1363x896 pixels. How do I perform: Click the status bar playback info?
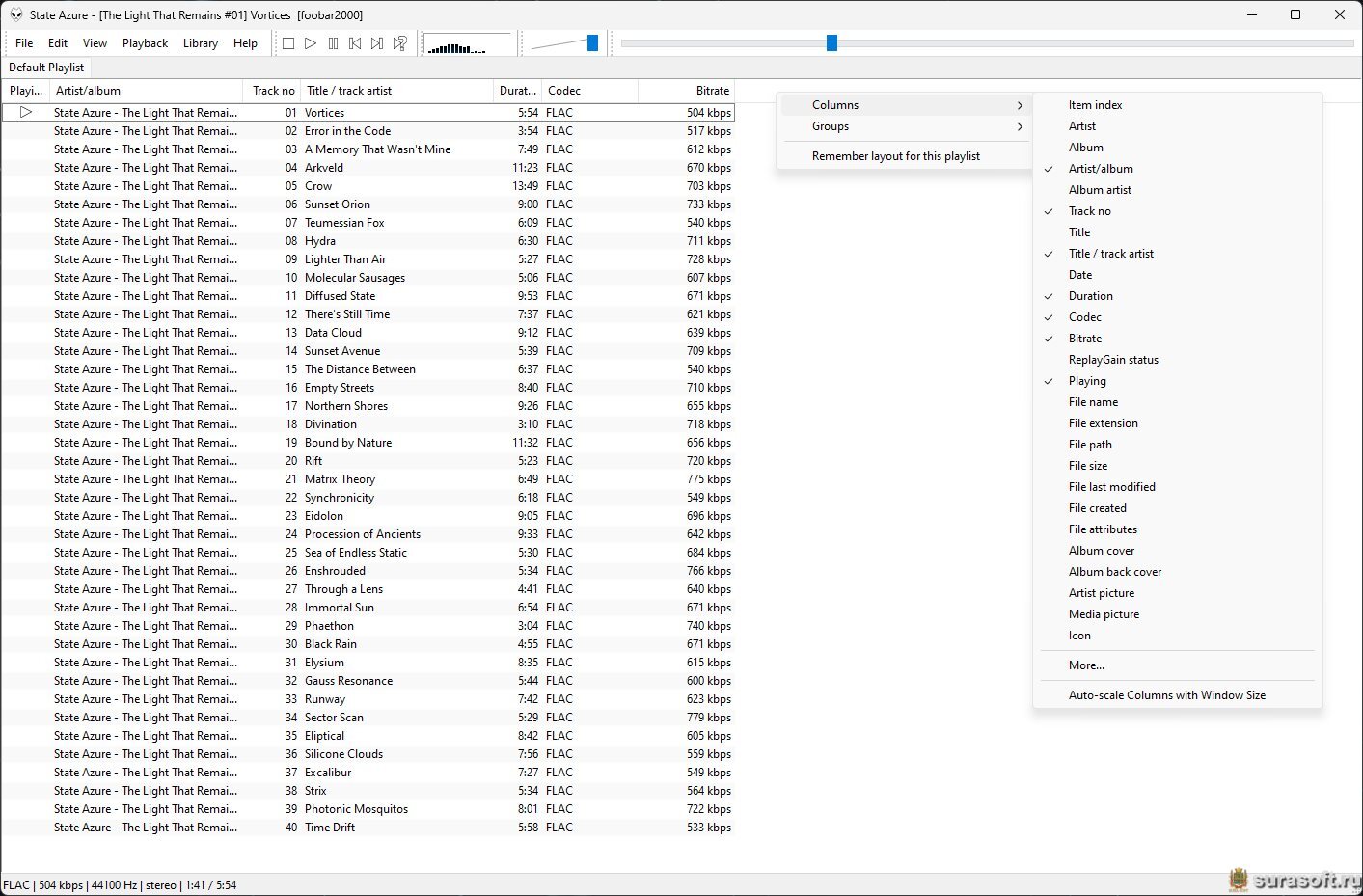120,885
